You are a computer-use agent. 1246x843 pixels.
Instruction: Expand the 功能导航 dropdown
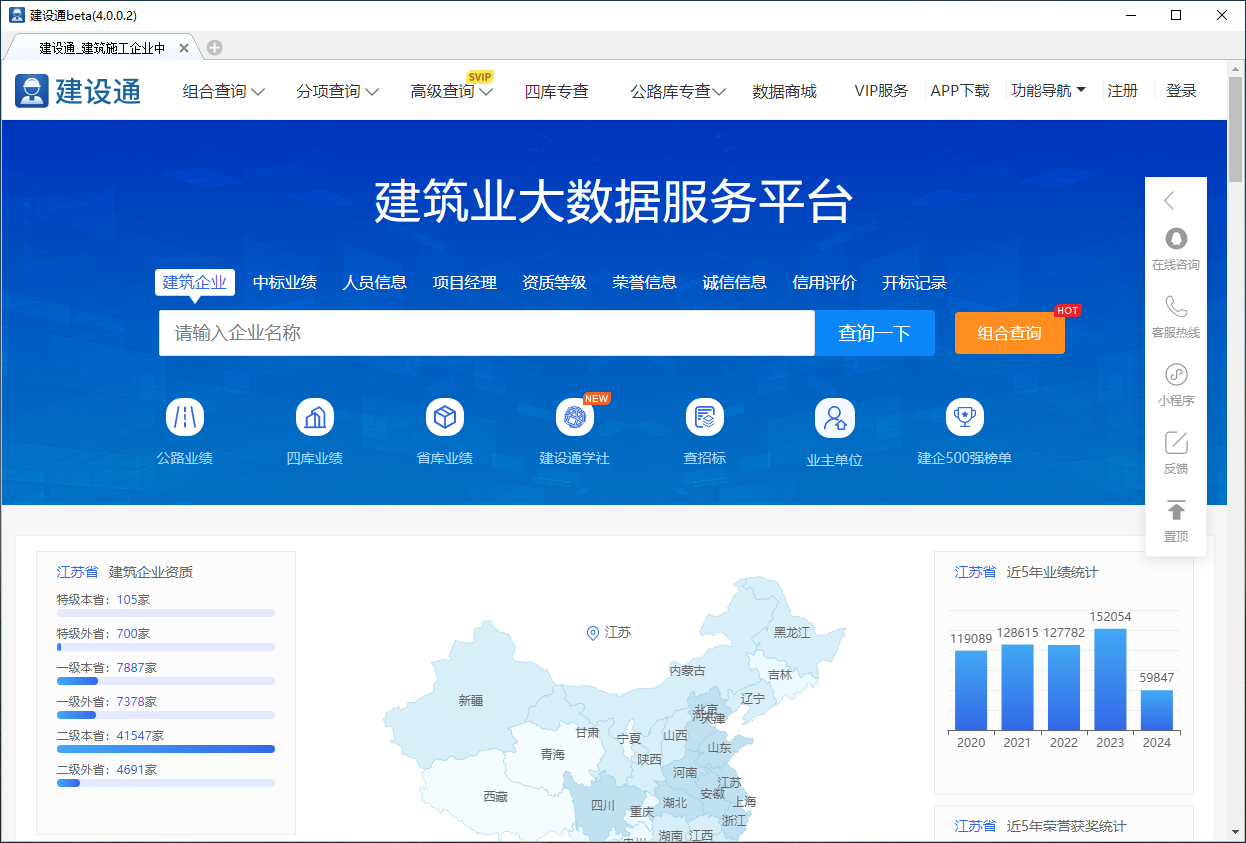tap(1048, 90)
